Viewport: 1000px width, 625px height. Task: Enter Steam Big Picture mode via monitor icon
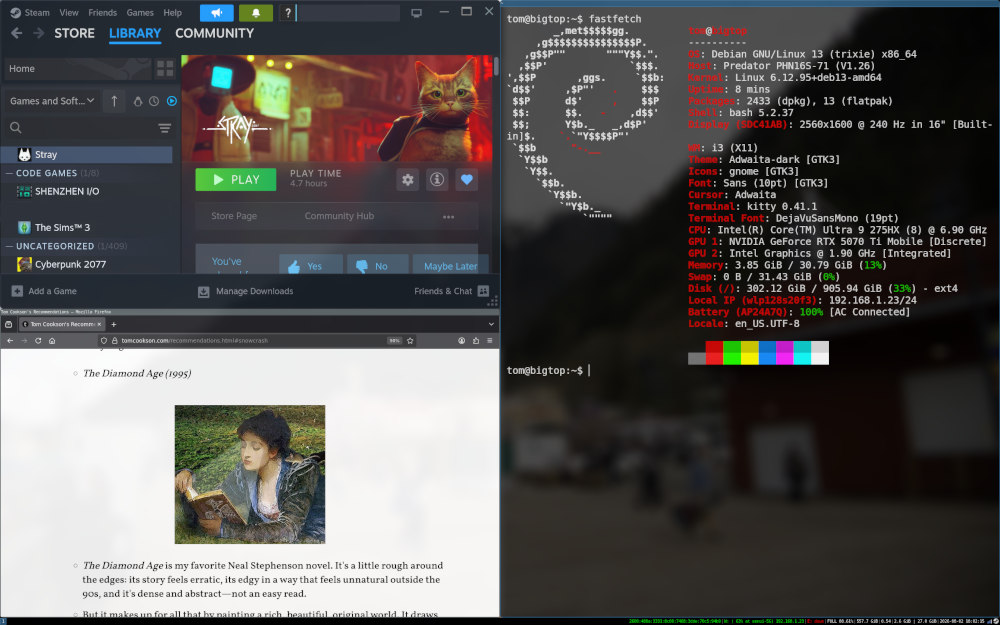416,13
